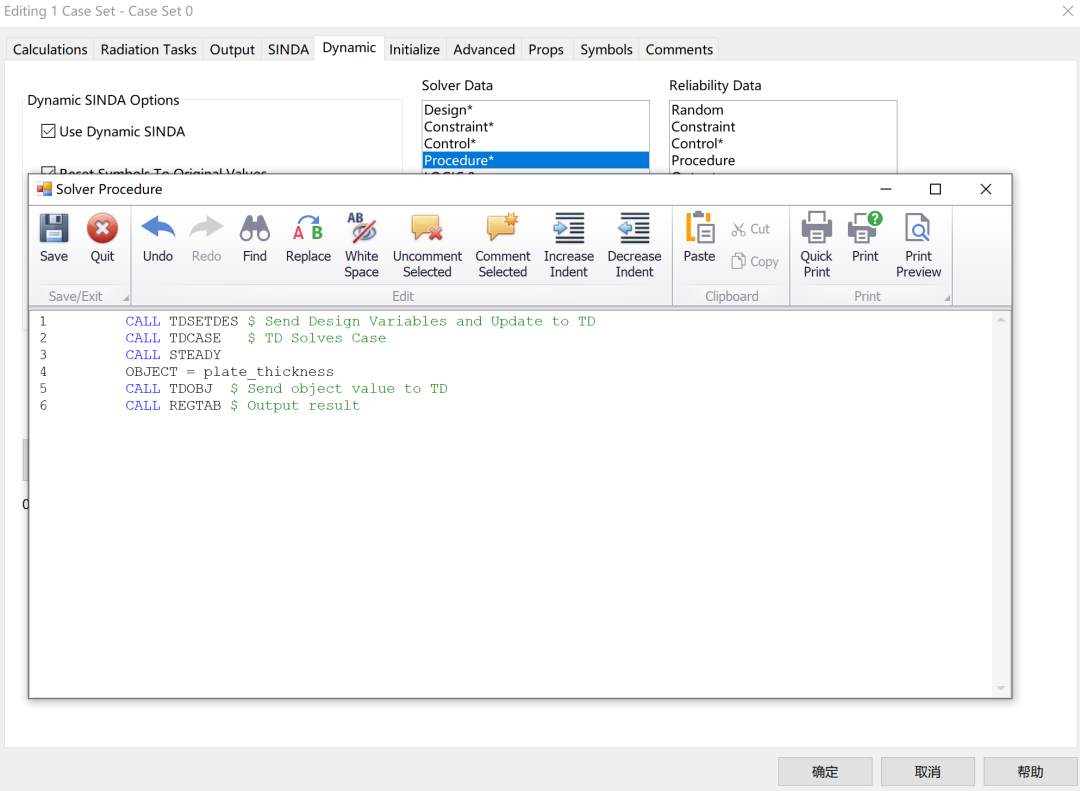This screenshot has width=1080, height=791.
Task: Switch to Calculations tab
Action: pos(50,50)
